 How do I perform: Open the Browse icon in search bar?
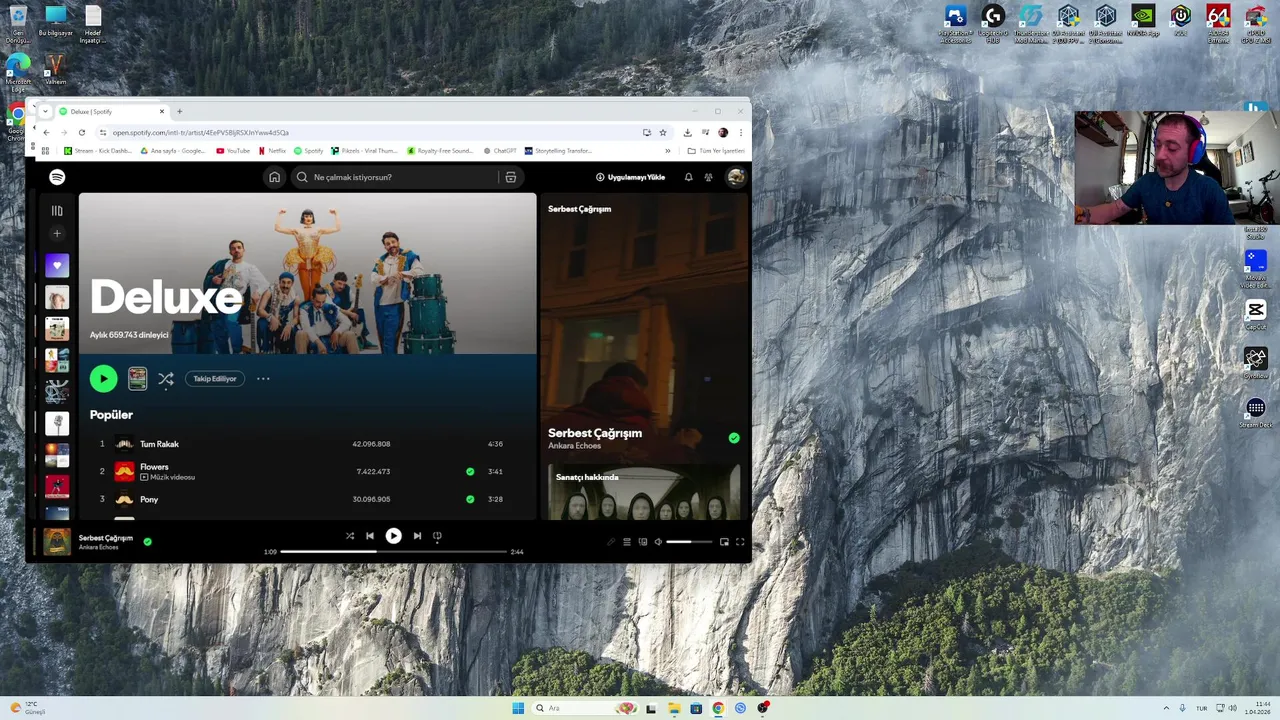tap(510, 177)
